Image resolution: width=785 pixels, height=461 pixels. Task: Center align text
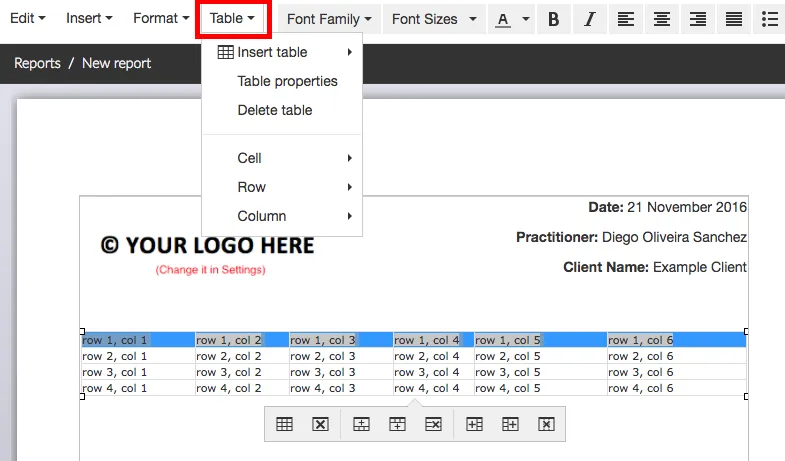pyautogui.click(x=662, y=19)
